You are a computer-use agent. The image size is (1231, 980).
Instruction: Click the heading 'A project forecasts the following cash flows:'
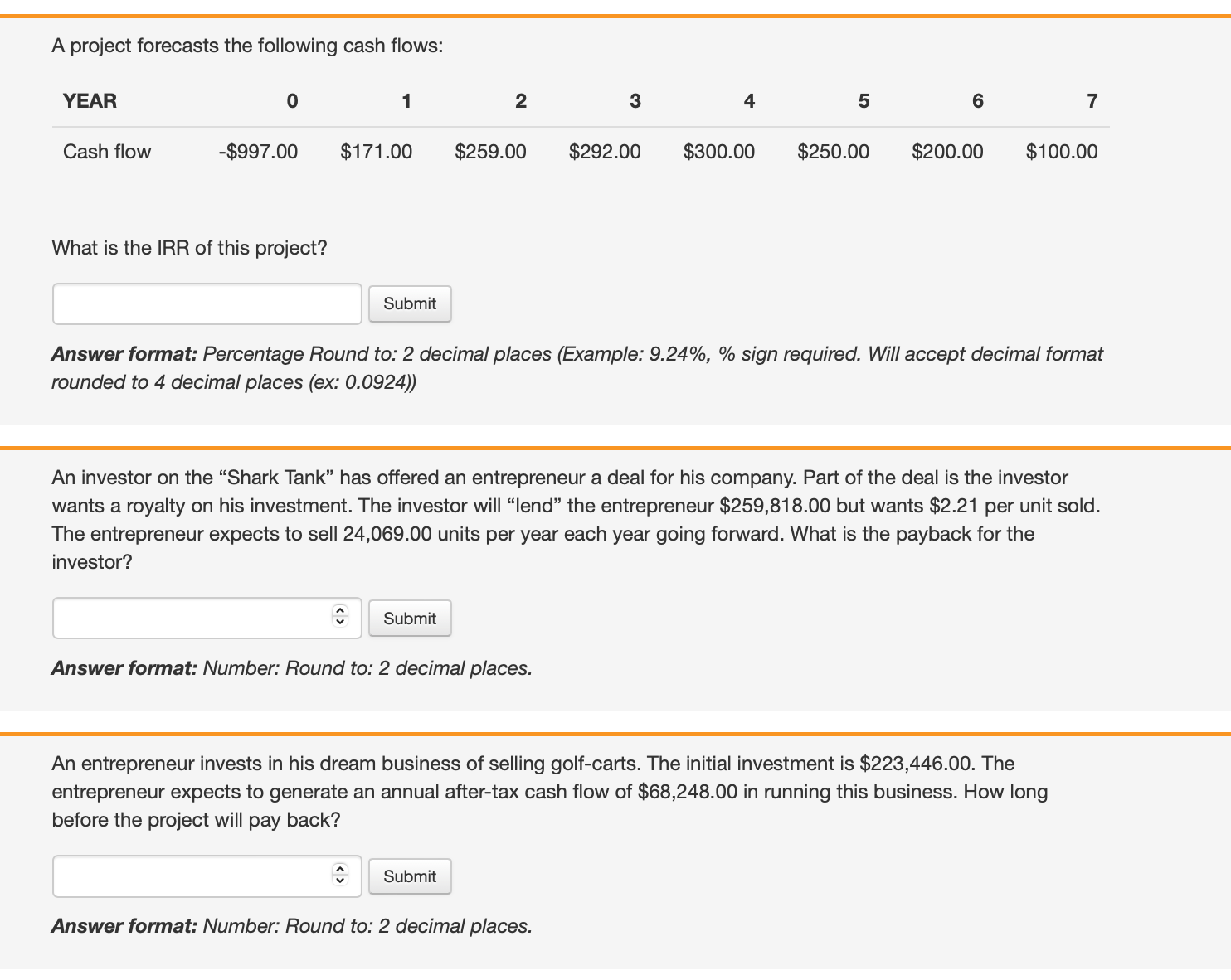click(x=247, y=46)
